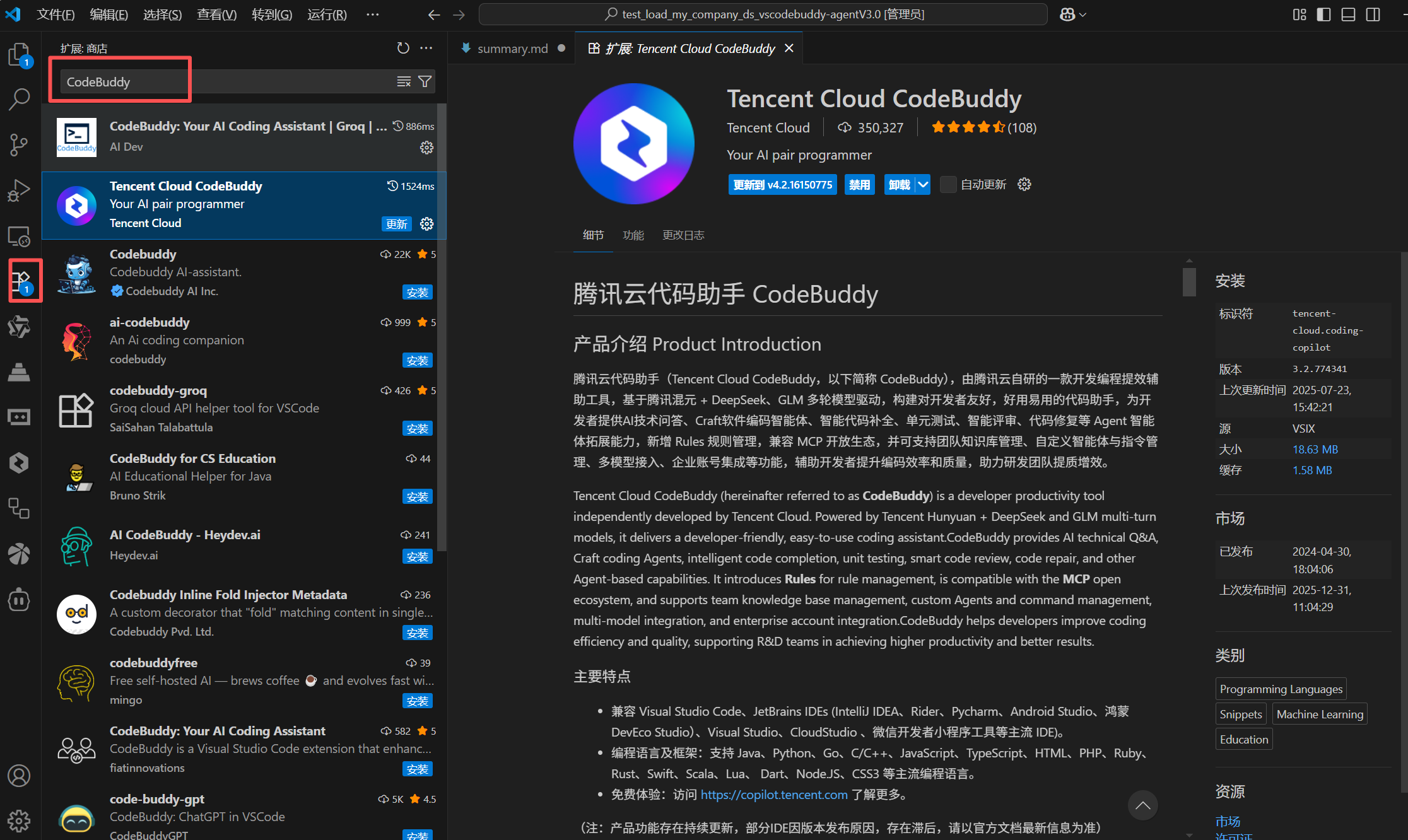The height and width of the screenshot is (840, 1408).
Task: Switch to the 更改日志 tab
Action: click(683, 235)
